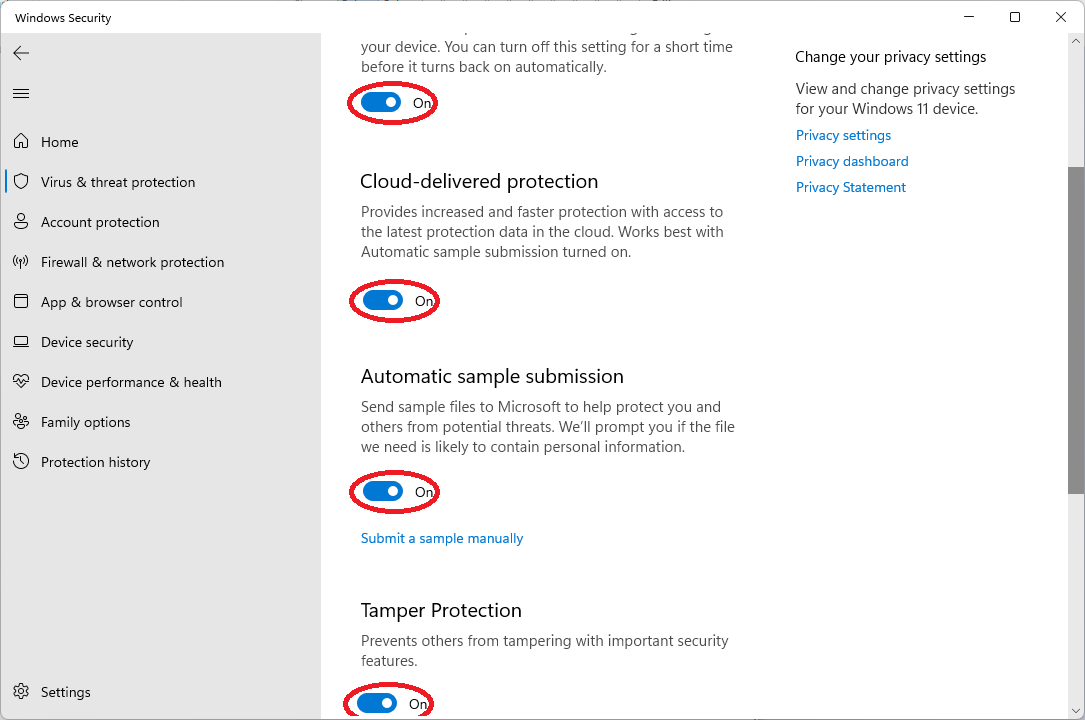Select Virus & threat protection label

click(x=118, y=182)
